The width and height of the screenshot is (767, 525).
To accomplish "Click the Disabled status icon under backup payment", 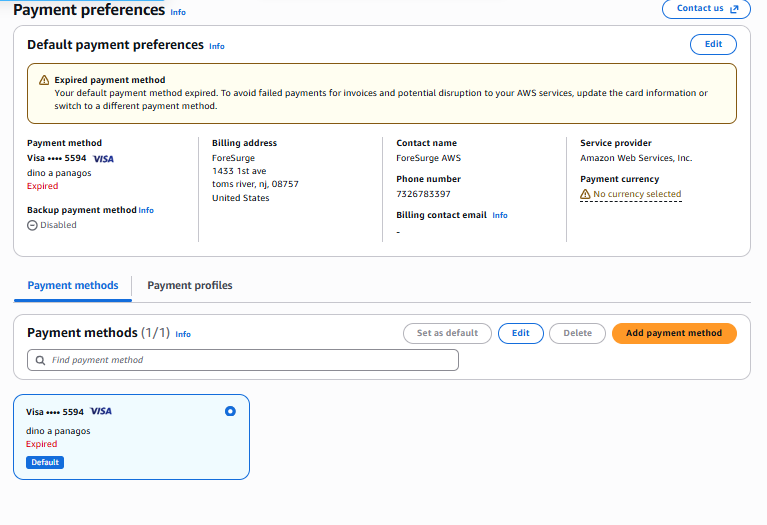I will point(32,225).
